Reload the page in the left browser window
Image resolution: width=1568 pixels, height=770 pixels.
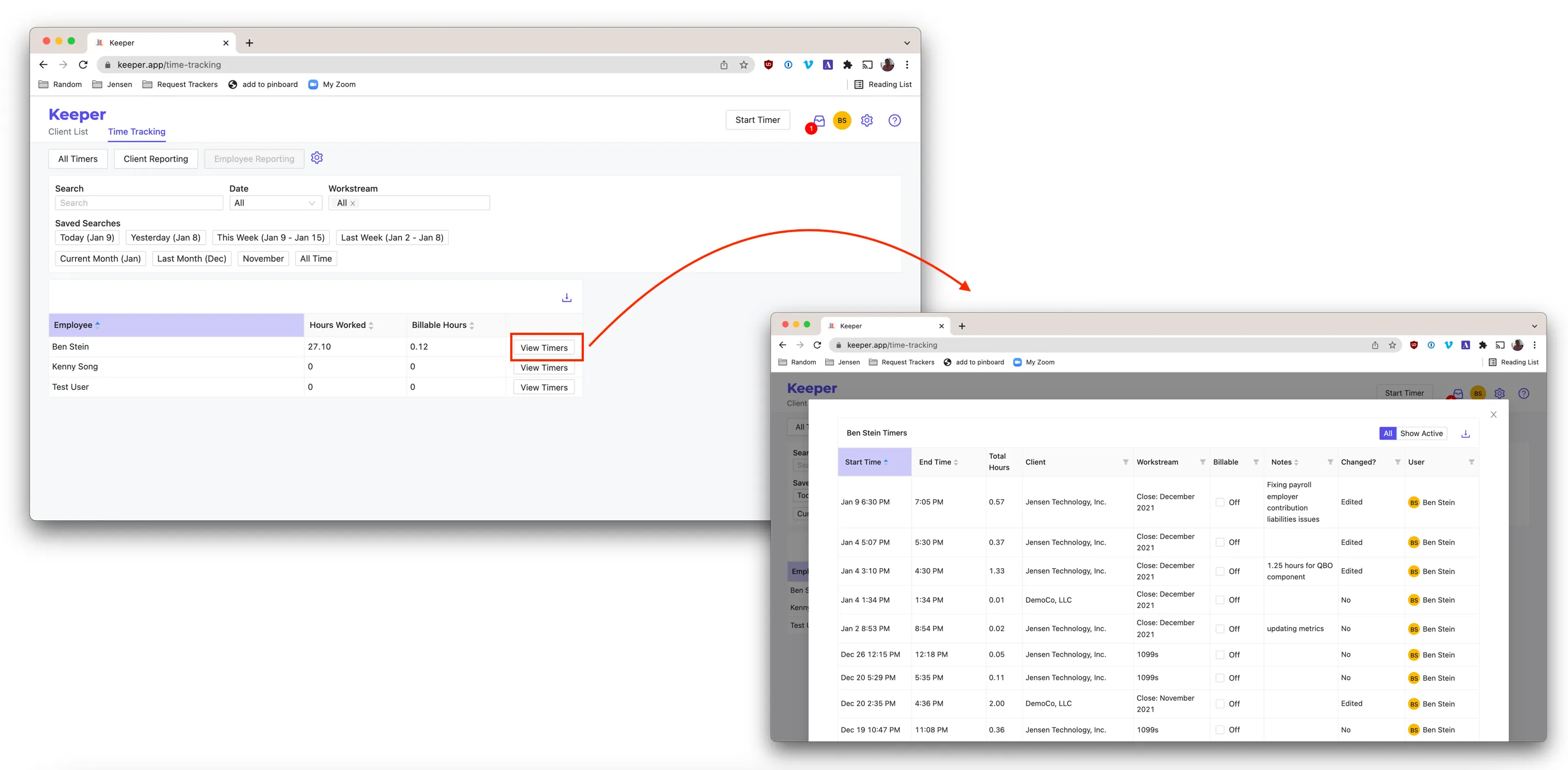point(84,64)
